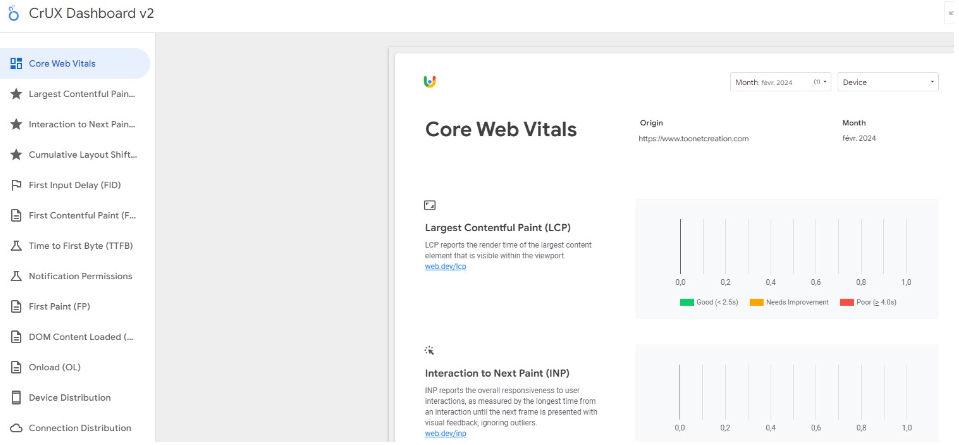The width and height of the screenshot is (959, 445).
Task: Click the DOM Content Loaded page item
Action: pyautogui.click(x=78, y=337)
